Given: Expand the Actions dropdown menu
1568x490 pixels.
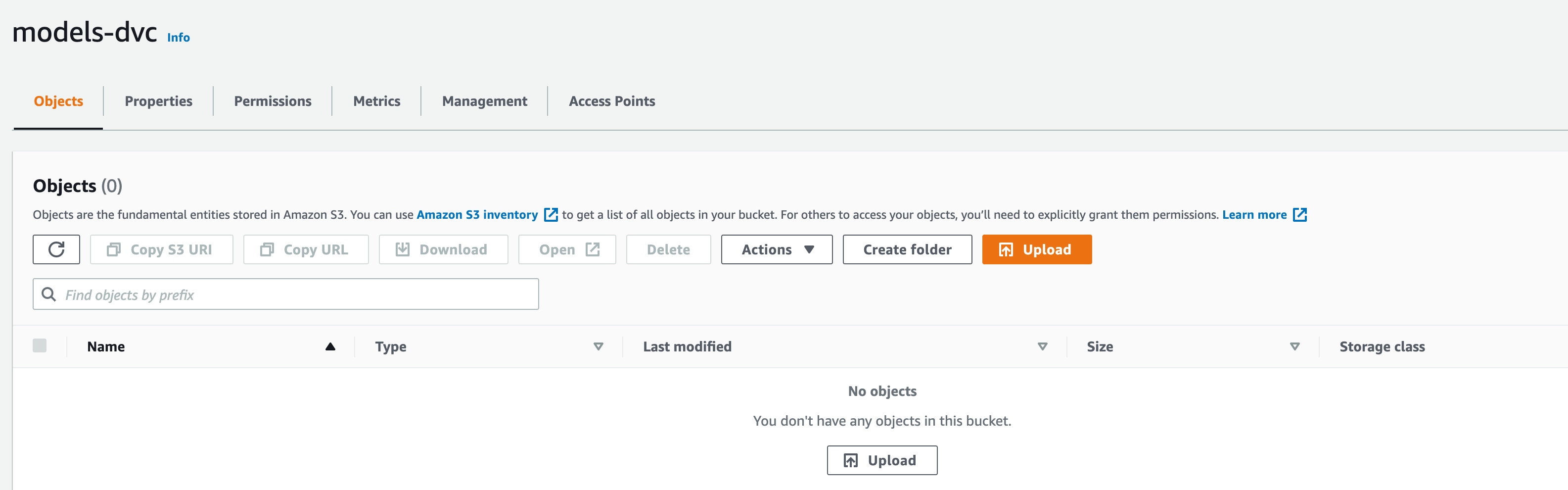Looking at the screenshot, I should [x=776, y=249].
